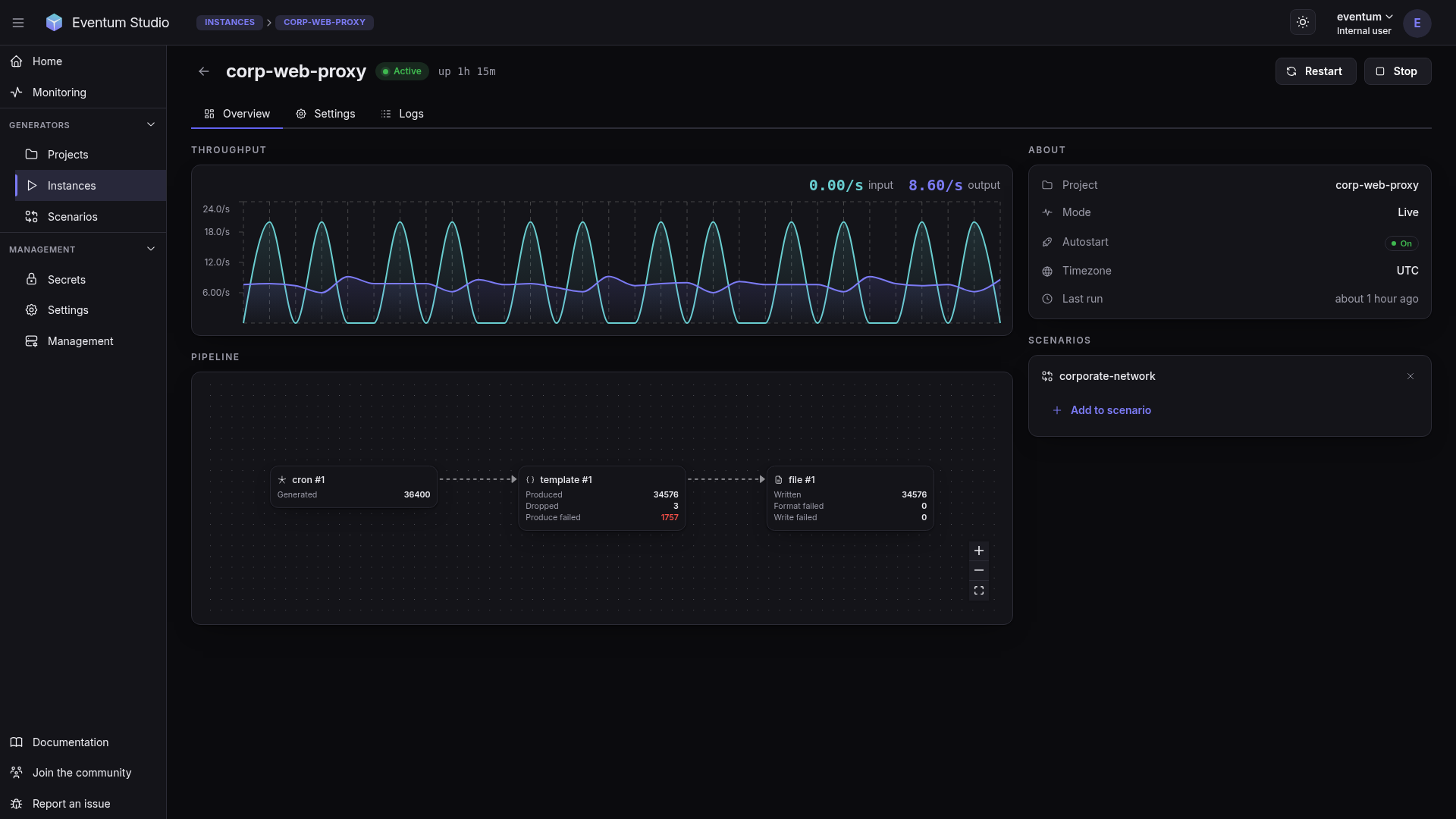
Task: Zoom in on the pipeline canvas
Action: point(979,551)
